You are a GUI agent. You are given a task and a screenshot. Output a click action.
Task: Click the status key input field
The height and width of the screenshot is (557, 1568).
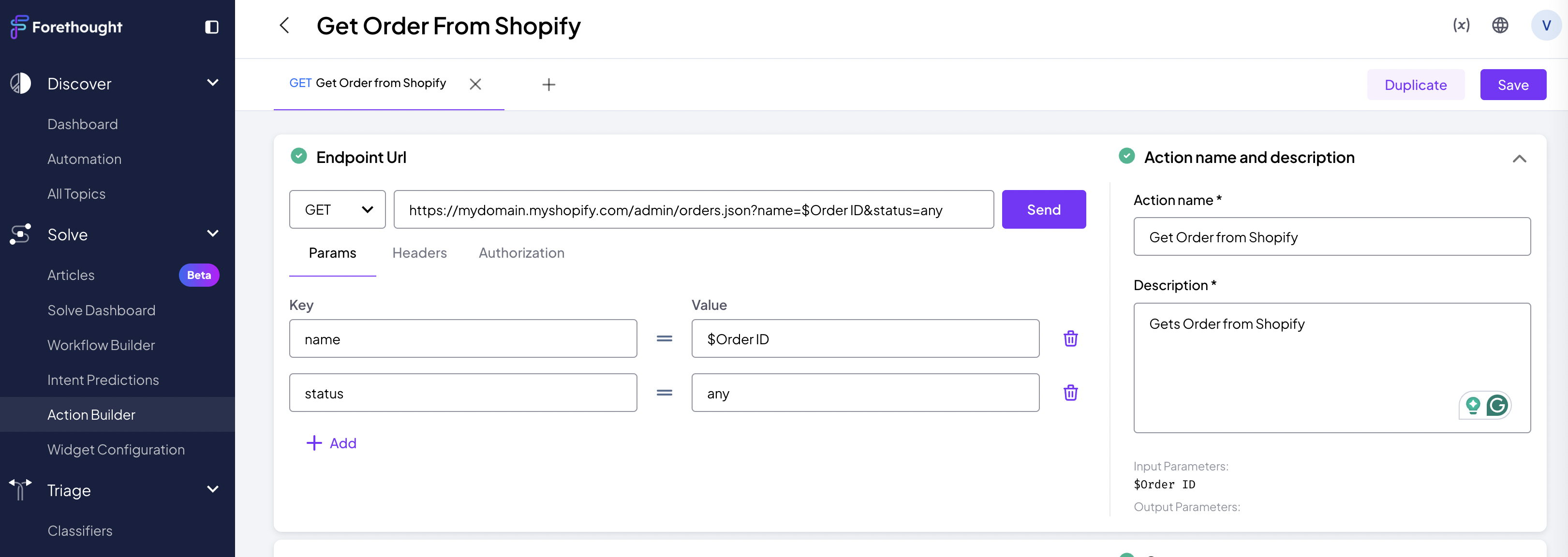pyautogui.click(x=462, y=393)
